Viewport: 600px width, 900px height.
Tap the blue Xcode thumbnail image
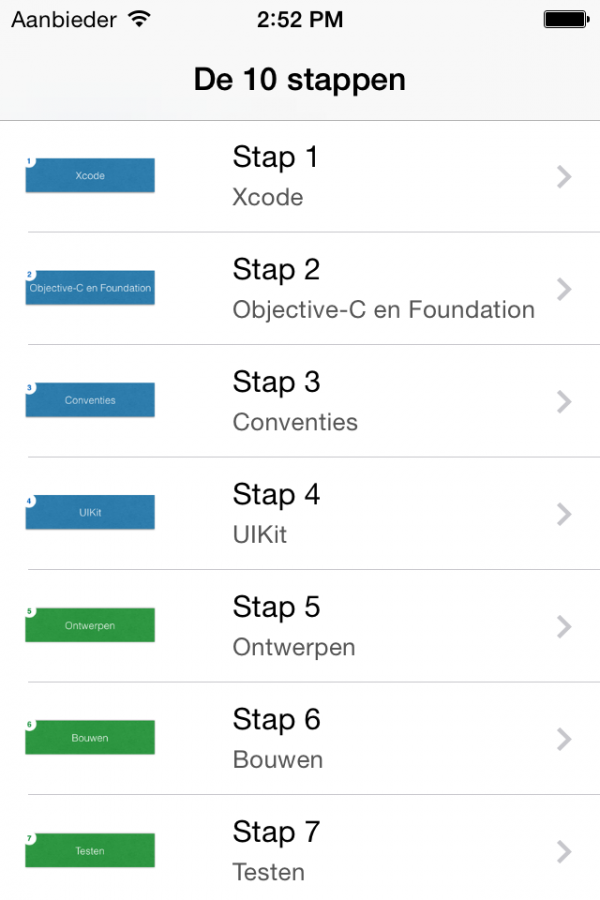point(90,174)
